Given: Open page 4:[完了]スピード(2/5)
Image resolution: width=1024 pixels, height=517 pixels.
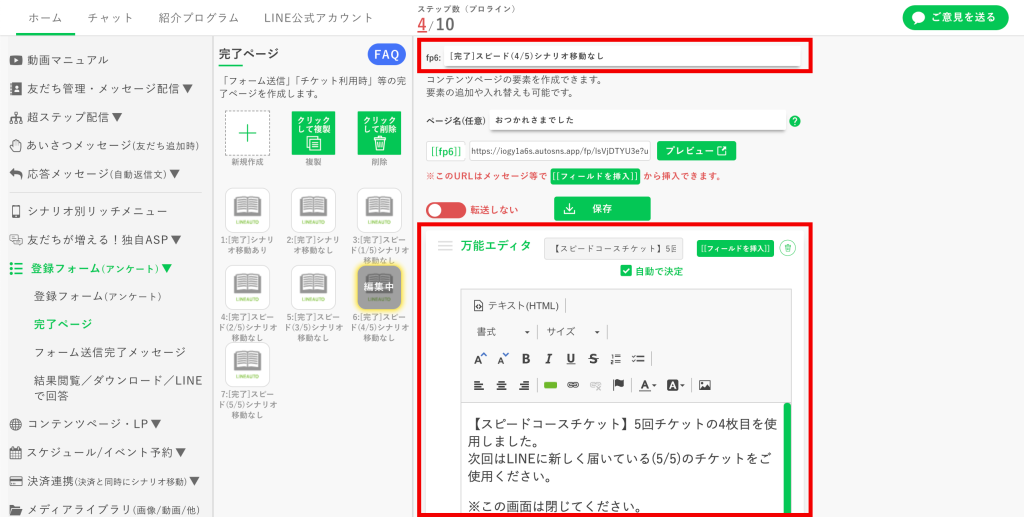Looking at the screenshot, I should pyautogui.click(x=248, y=287).
